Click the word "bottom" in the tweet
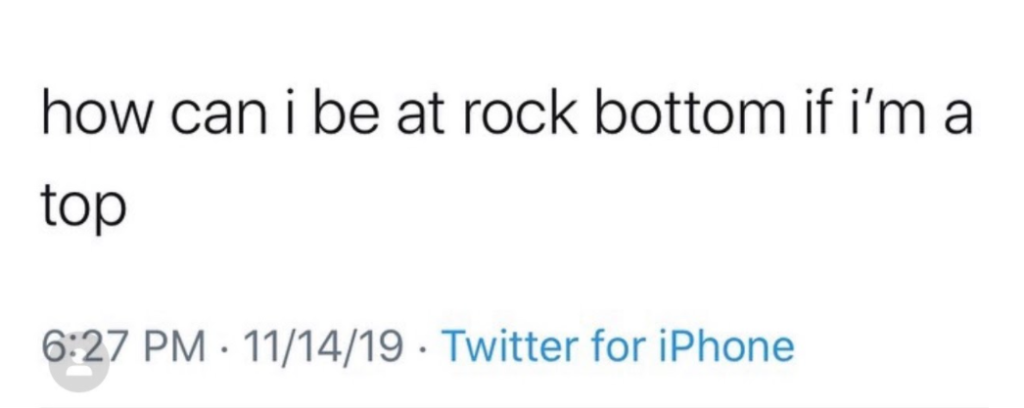1024x408 pixels. point(690,115)
